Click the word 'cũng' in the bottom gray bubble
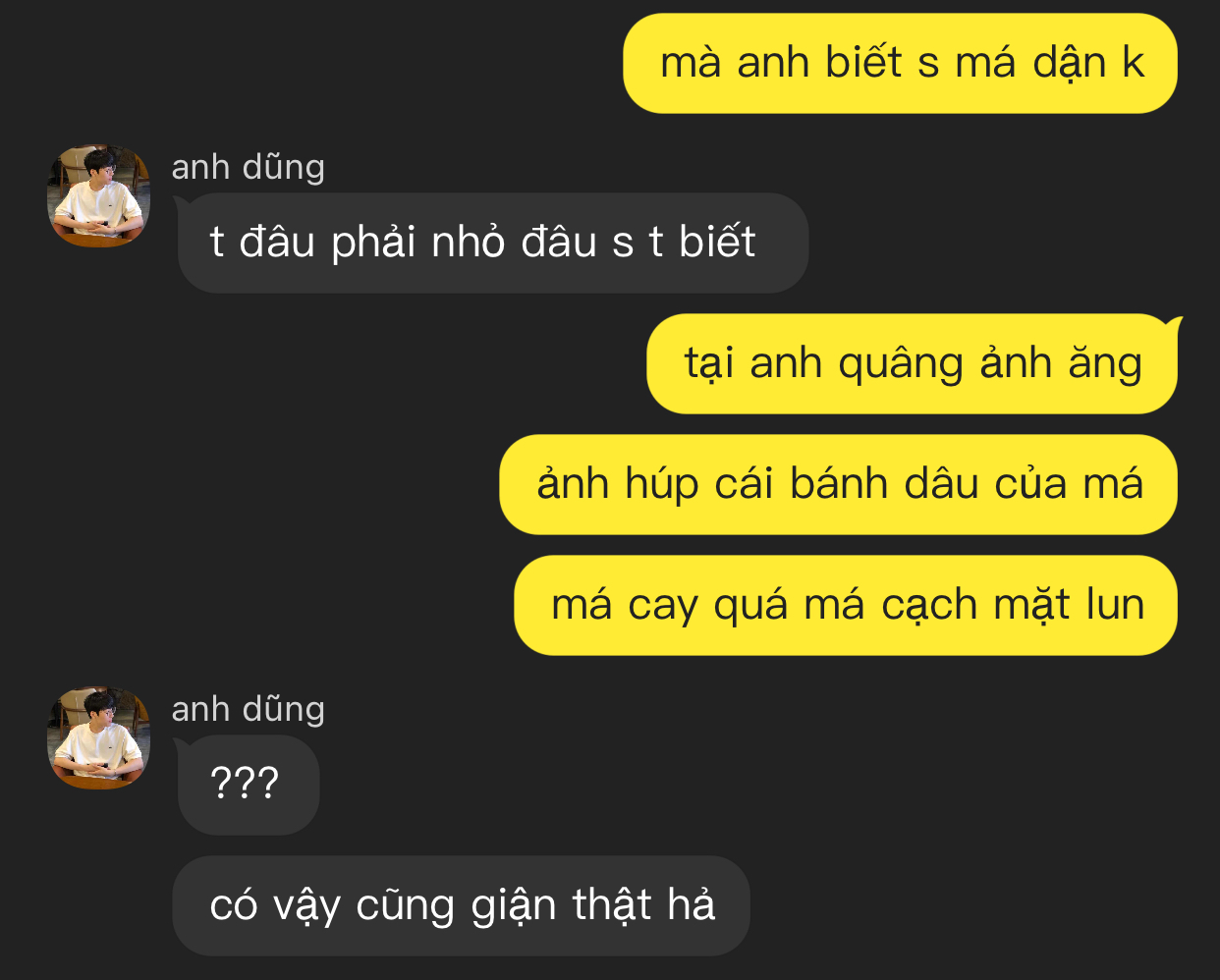1220x980 pixels. [x=406, y=906]
